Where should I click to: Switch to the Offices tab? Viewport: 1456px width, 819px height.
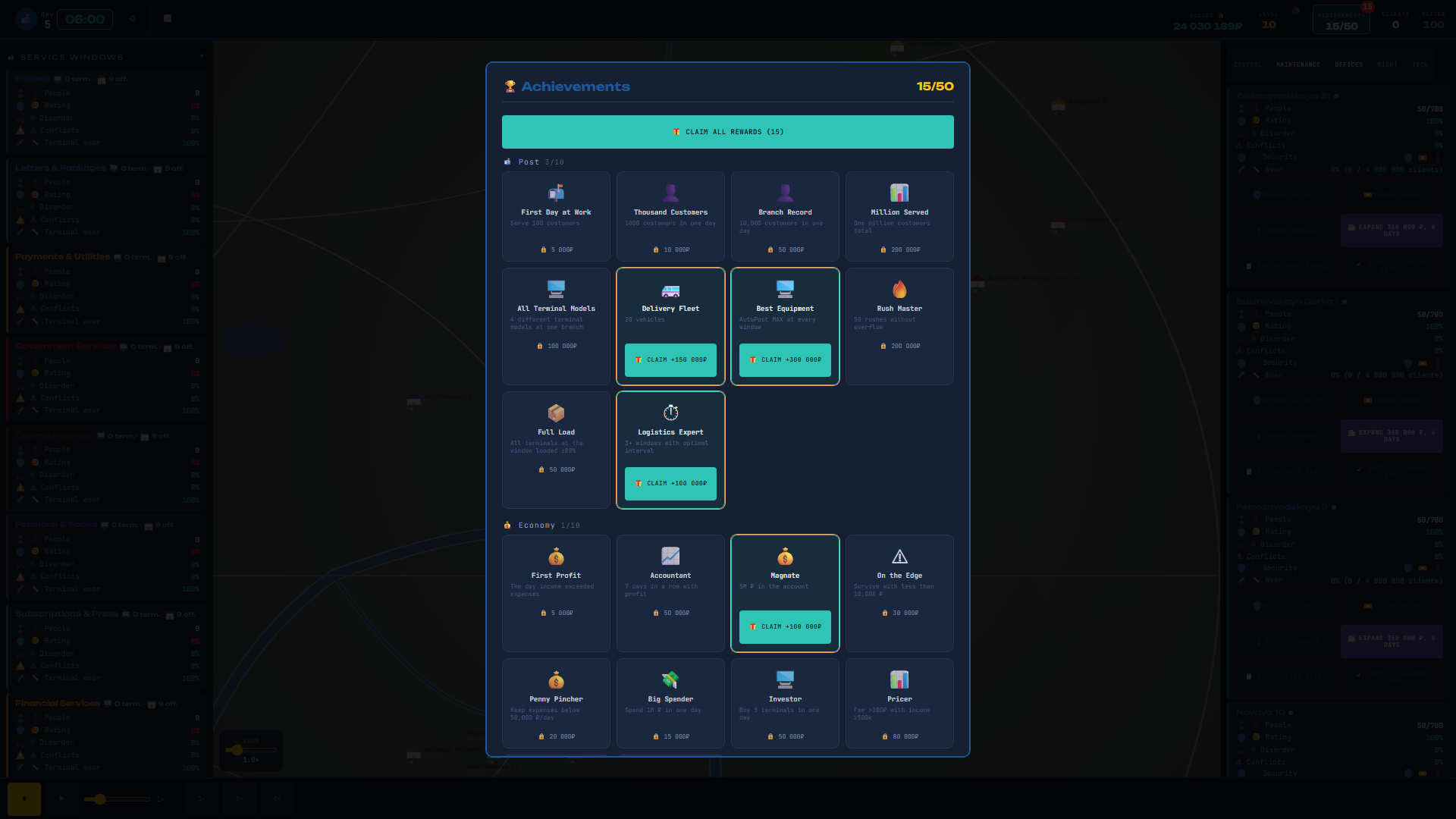coord(1349,64)
